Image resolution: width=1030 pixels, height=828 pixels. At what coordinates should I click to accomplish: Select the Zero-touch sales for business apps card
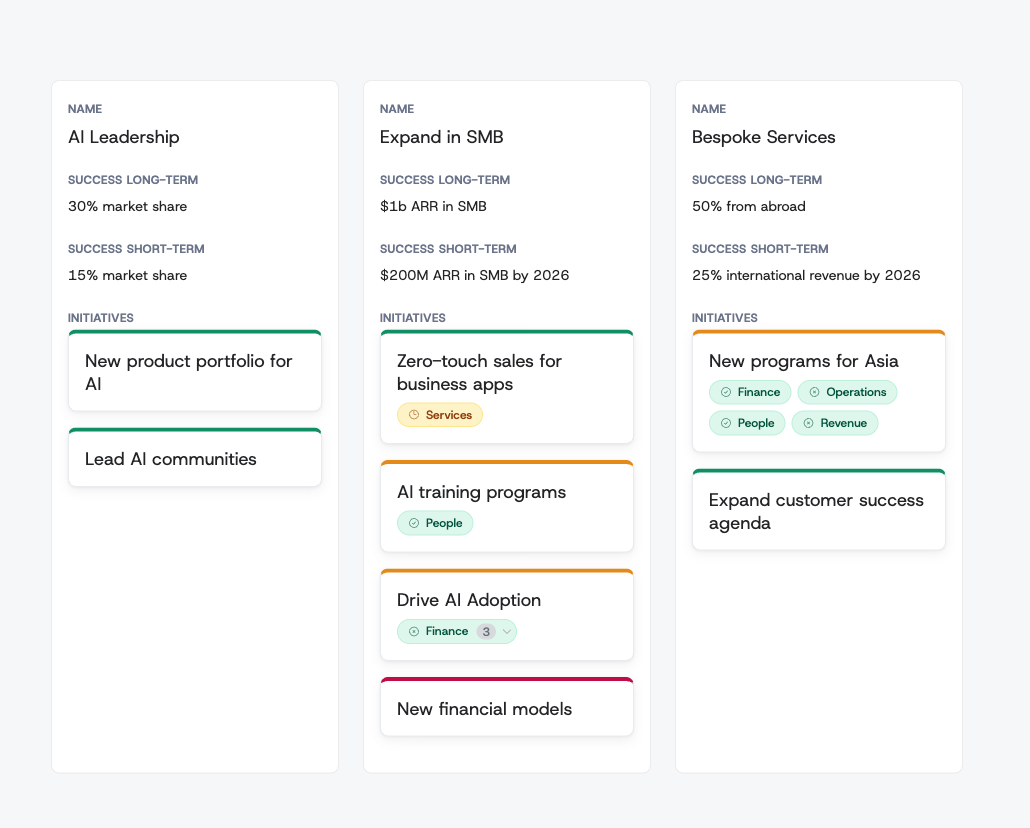tap(507, 387)
